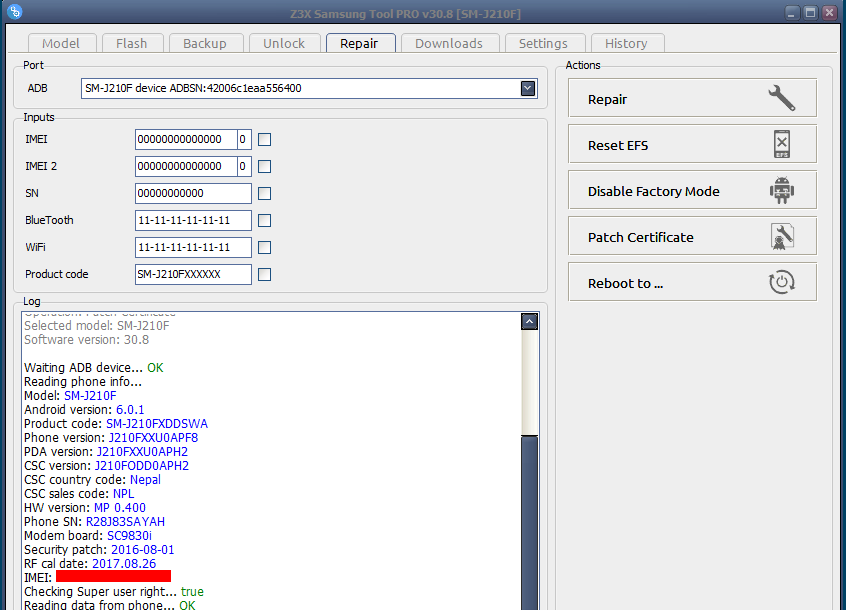Click CSC version J210FODD0APH2 in log

(142, 466)
